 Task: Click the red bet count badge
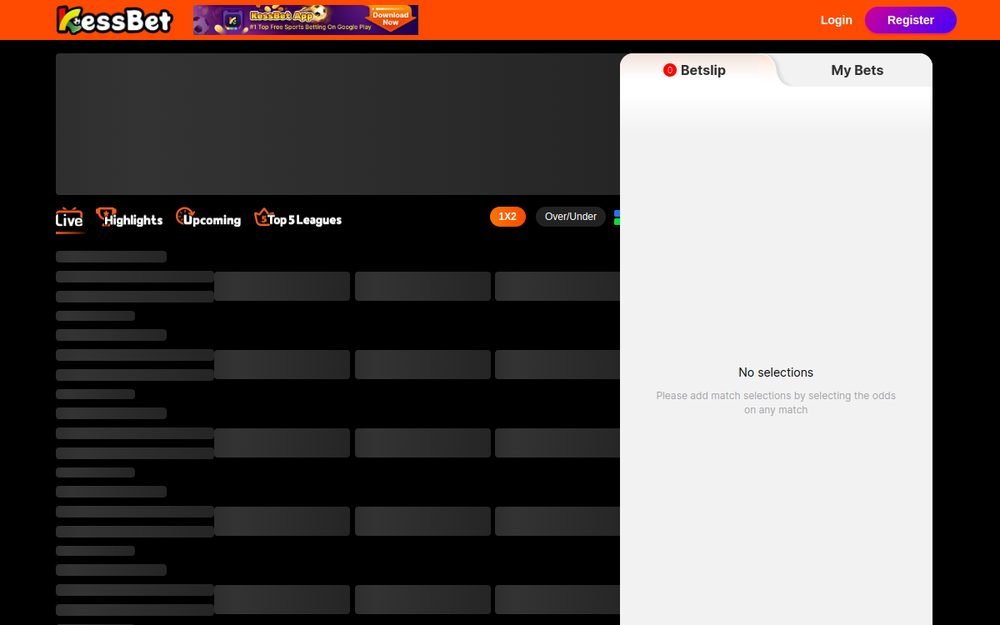click(x=670, y=70)
